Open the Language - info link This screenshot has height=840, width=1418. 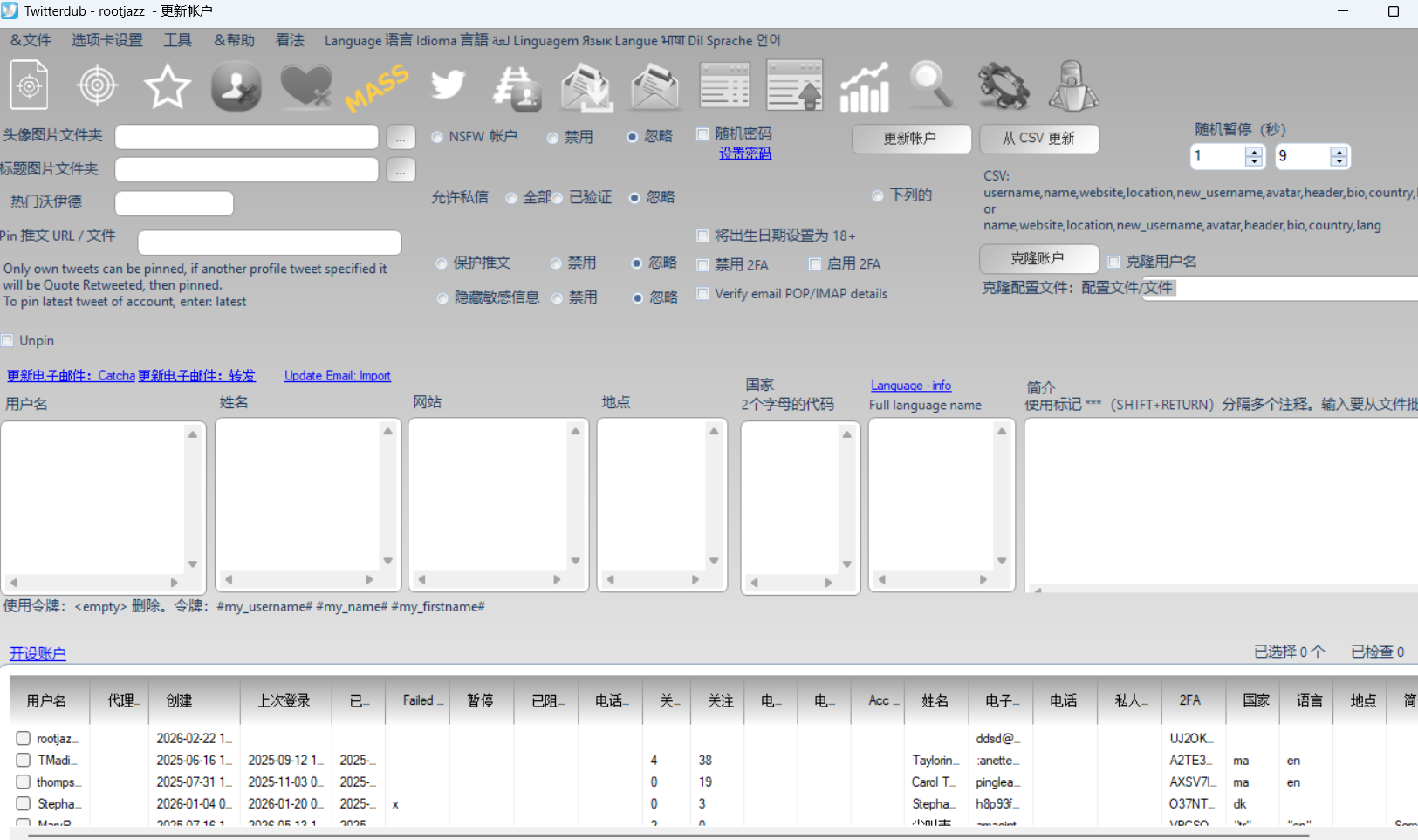click(x=911, y=386)
